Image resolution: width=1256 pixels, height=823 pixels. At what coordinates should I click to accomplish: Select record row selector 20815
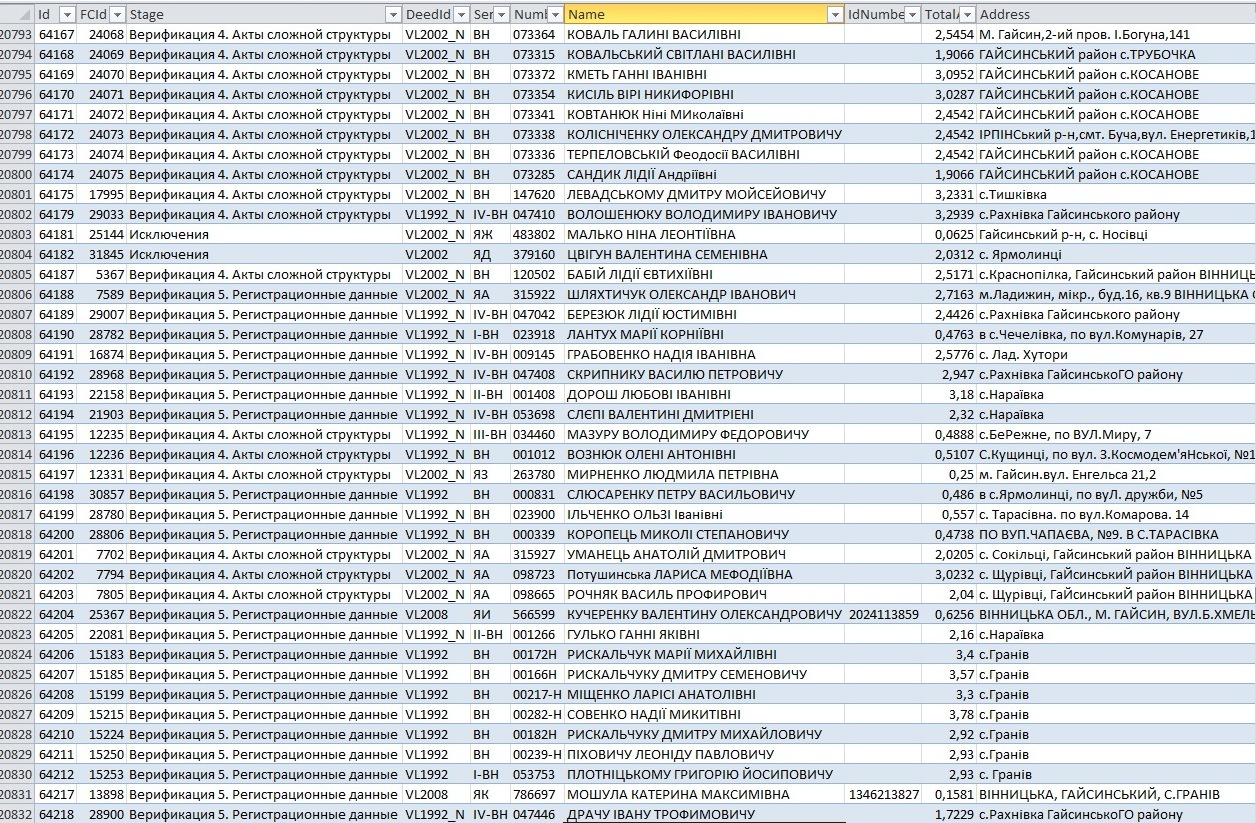[16, 475]
